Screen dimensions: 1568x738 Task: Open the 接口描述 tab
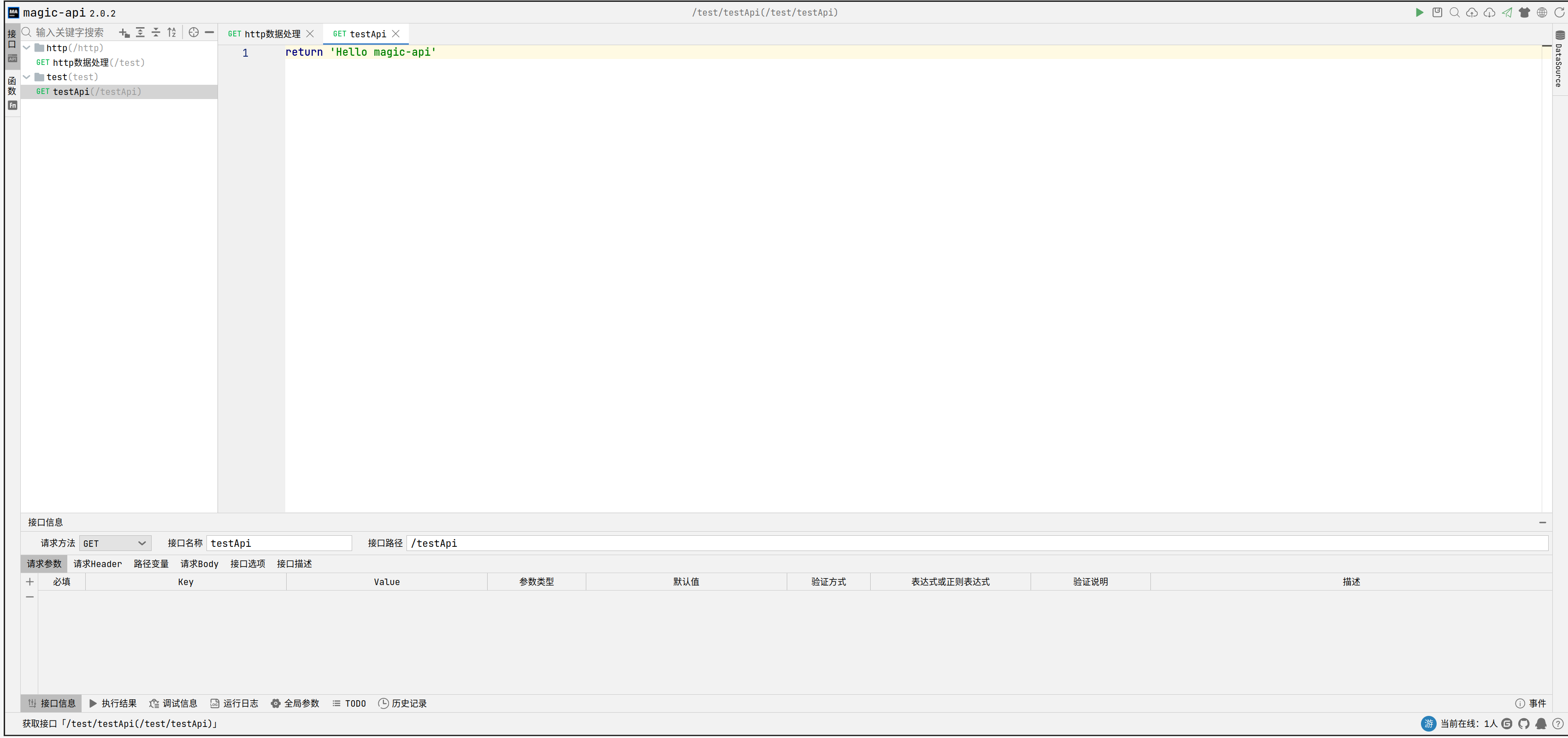coord(295,564)
